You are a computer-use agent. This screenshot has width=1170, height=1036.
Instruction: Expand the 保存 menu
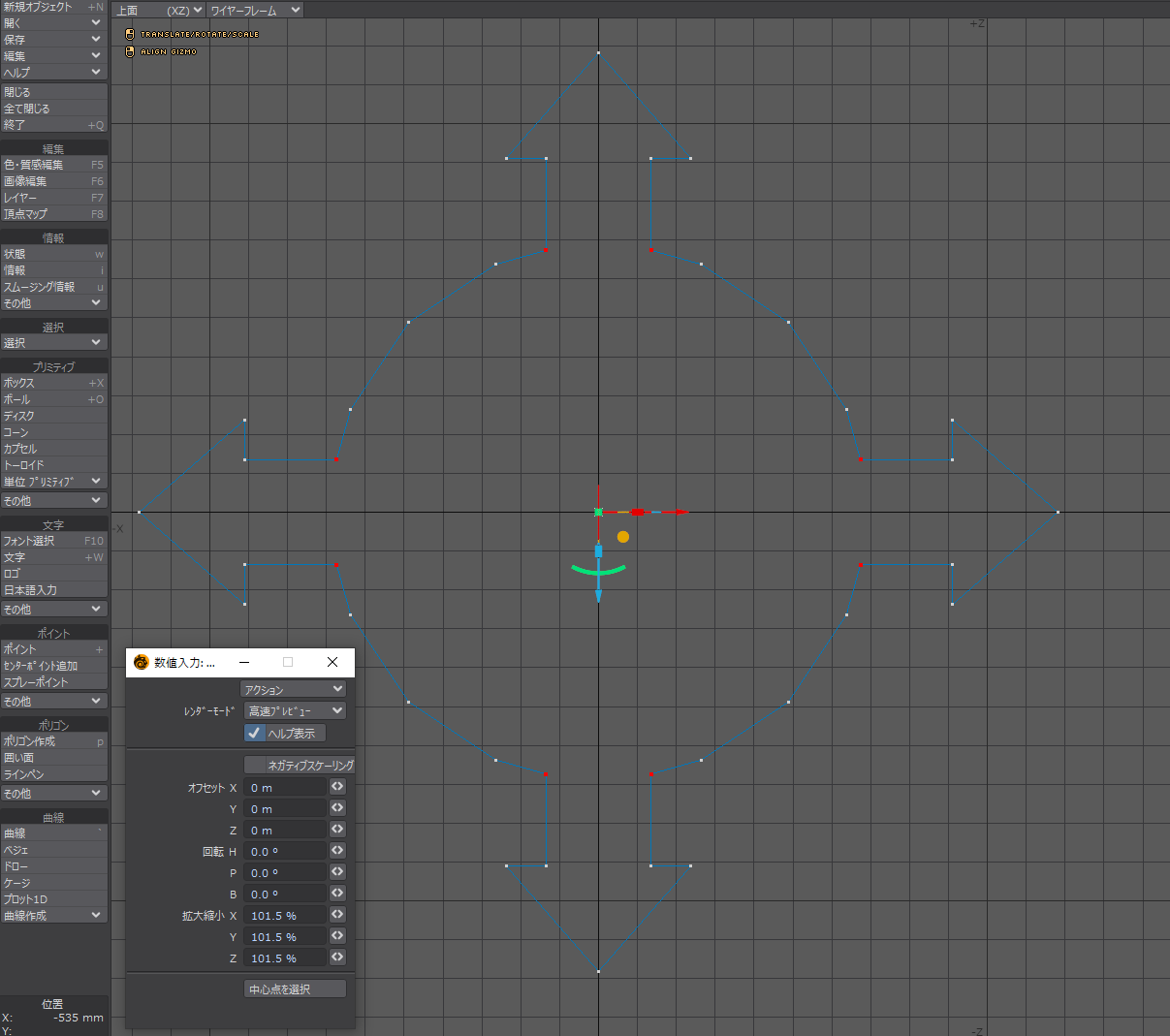53,40
